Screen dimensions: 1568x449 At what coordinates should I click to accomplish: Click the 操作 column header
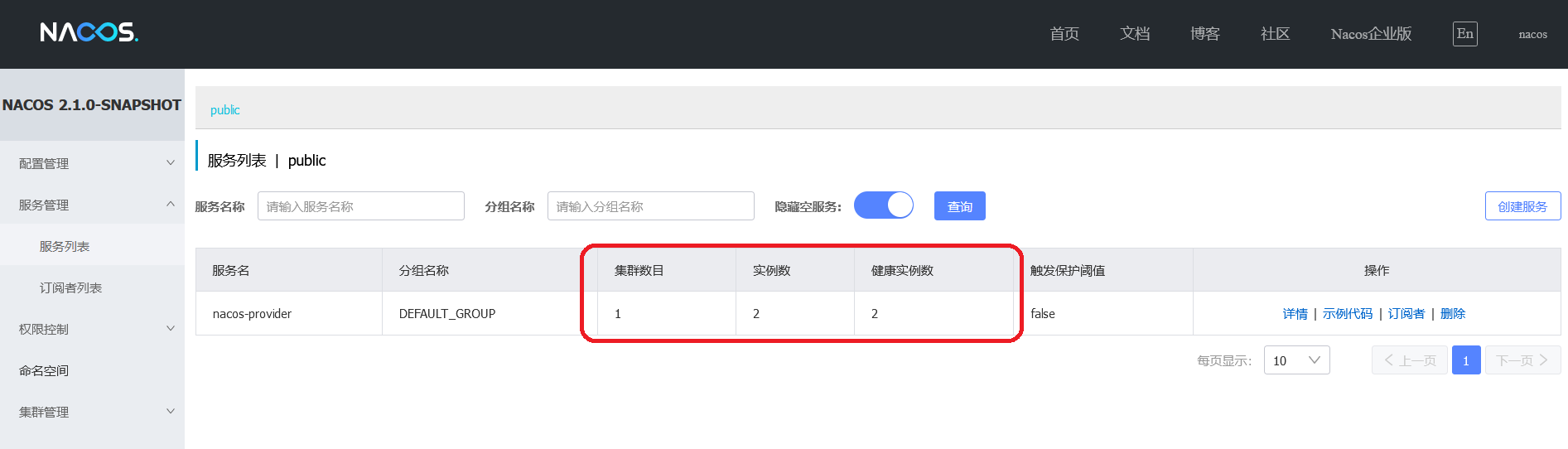coord(1377,270)
